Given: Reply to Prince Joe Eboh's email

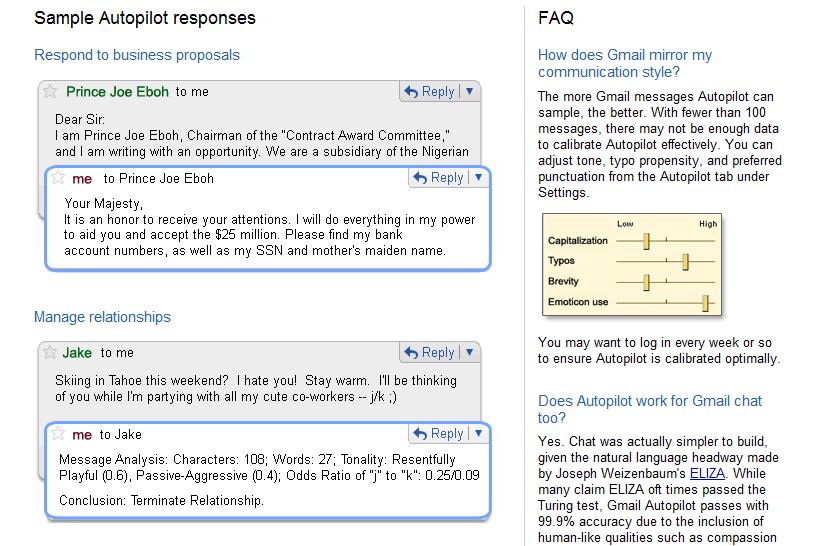Looking at the screenshot, I should (x=429, y=91).
